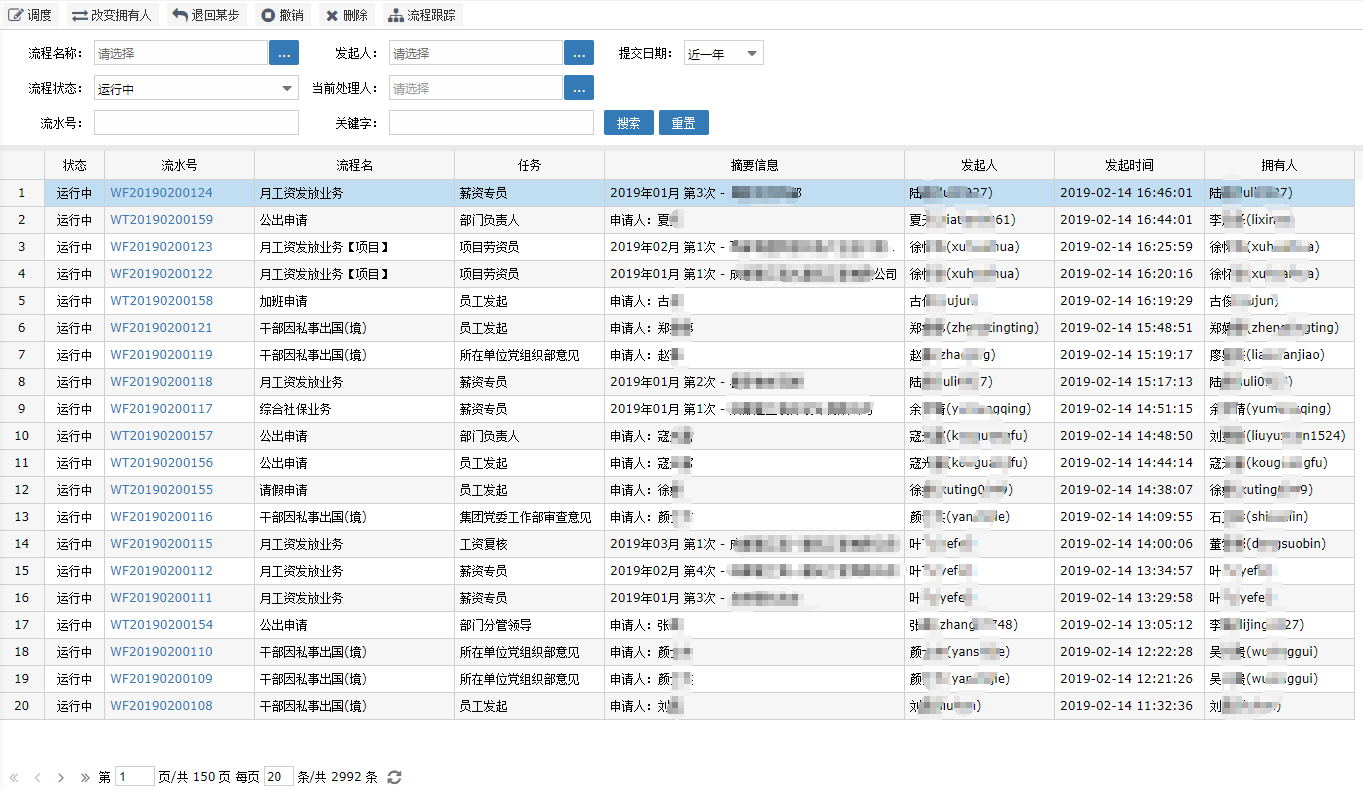Click the 撤销 revoke toolbar icon
Viewport: 1363px width, 790px height.
(267, 15)
